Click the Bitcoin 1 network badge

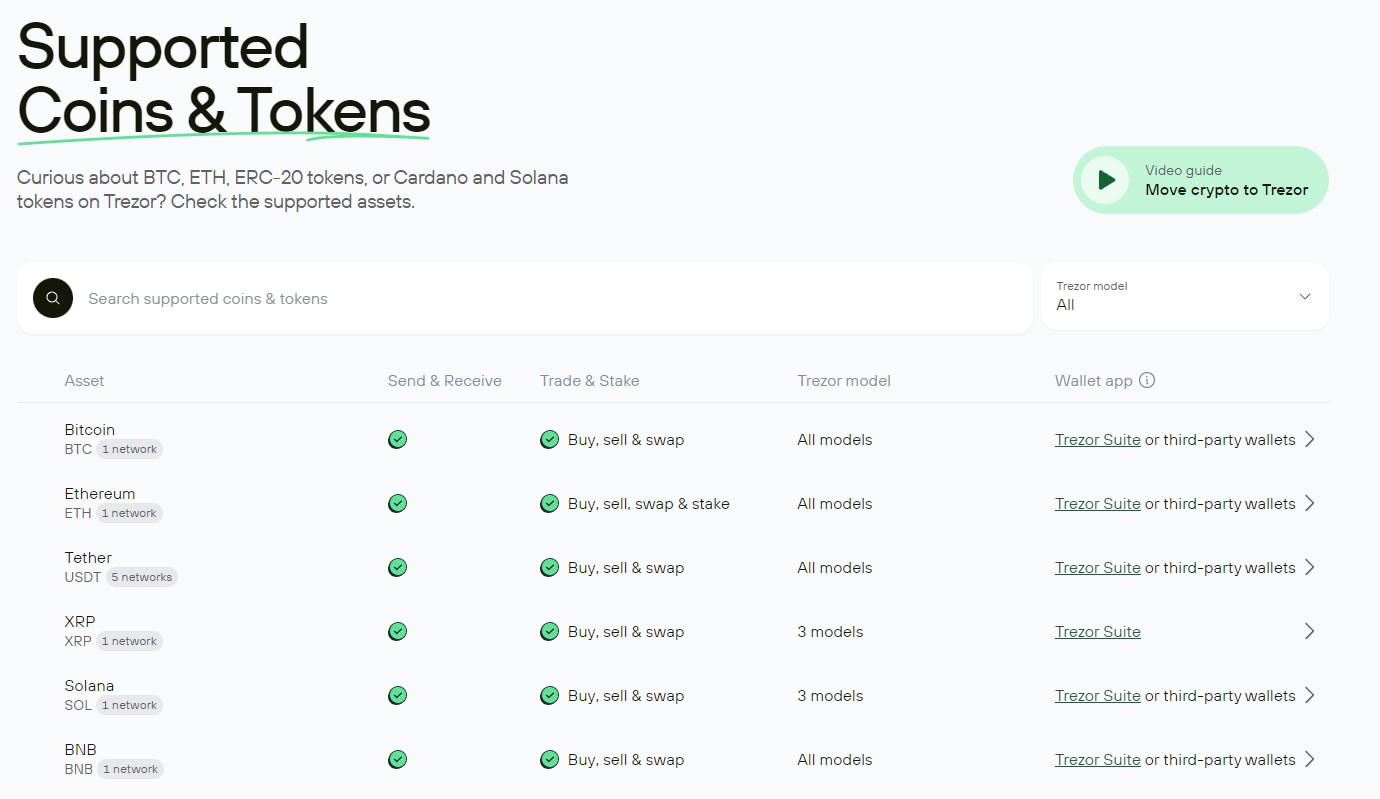[x=129, y=449]
